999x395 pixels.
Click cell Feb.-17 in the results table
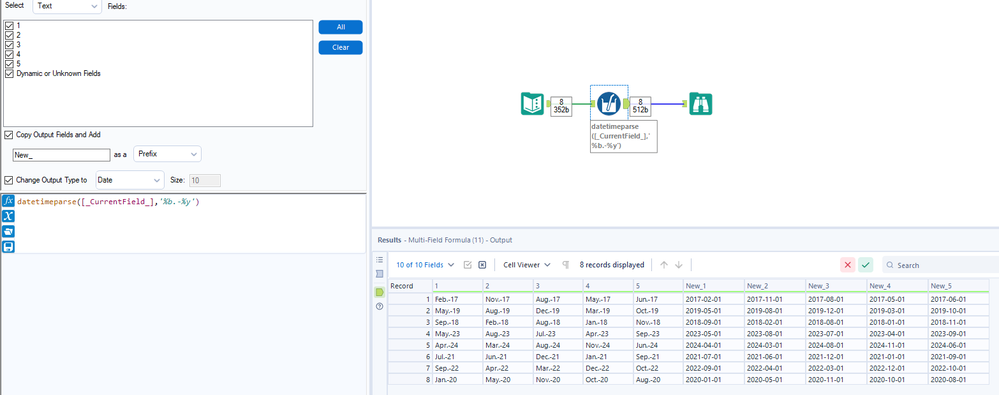pyautogui.click(x=457, y=299)
